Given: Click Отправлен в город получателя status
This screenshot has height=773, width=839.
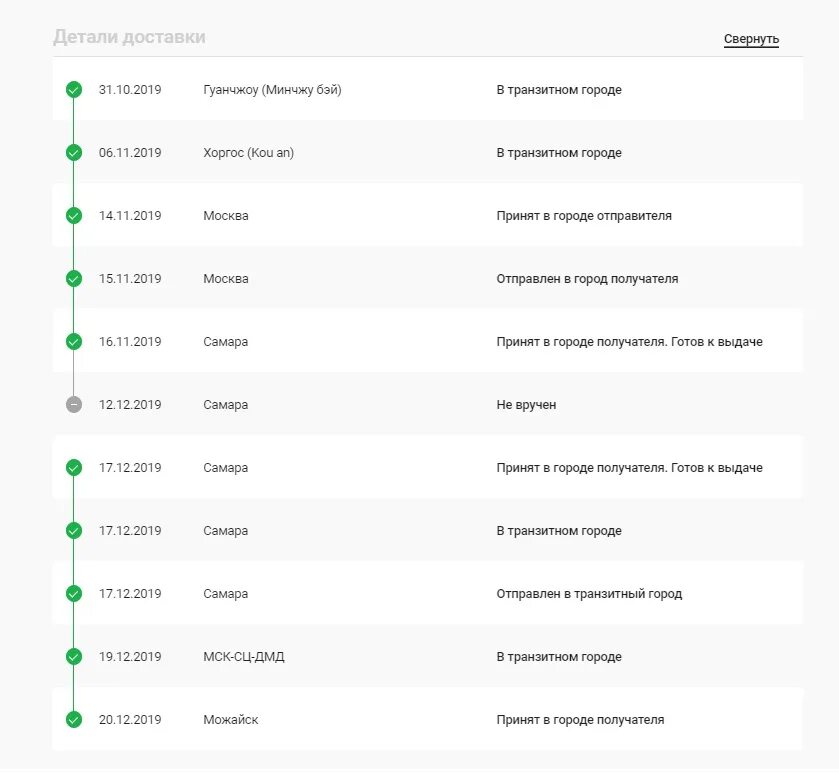Looking at the screenshot, I should click(x=587, y=279).
